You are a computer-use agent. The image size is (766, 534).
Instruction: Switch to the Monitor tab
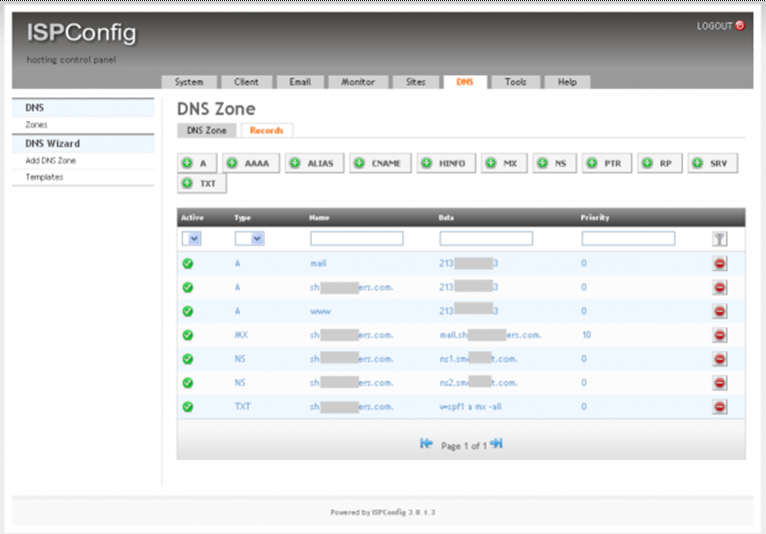(x=358, y=82)
